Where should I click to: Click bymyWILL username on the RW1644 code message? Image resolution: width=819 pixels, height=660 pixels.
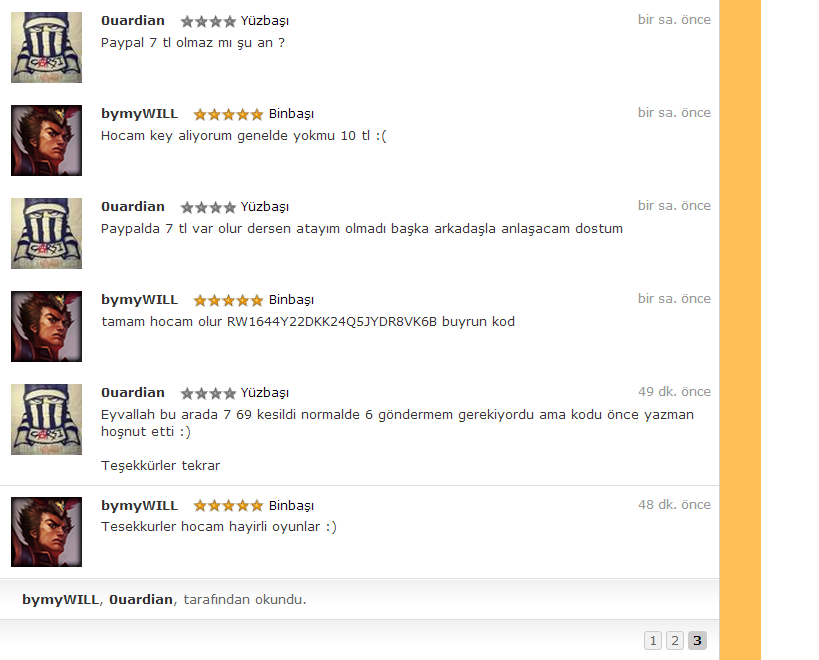(x=139, y=300)
